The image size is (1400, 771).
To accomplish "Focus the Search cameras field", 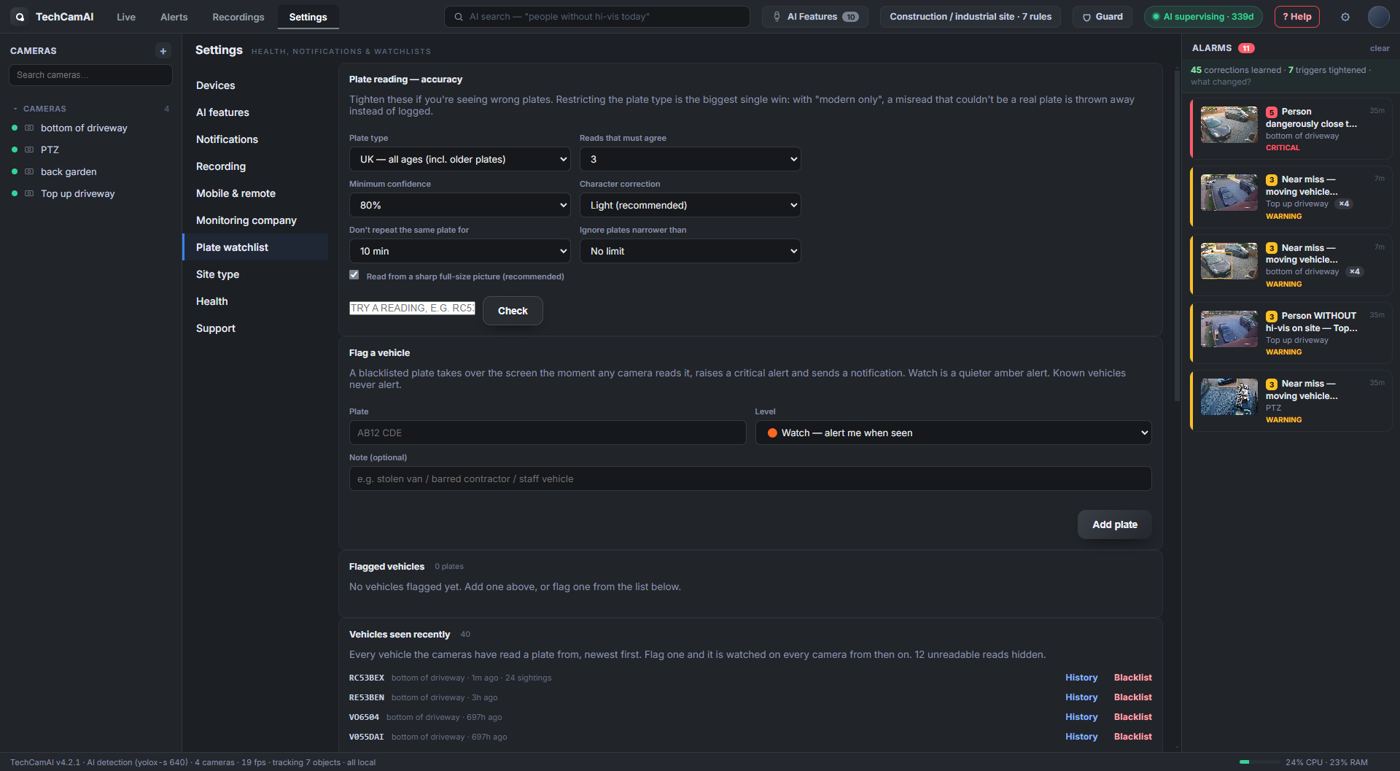I will click(90, 75).
